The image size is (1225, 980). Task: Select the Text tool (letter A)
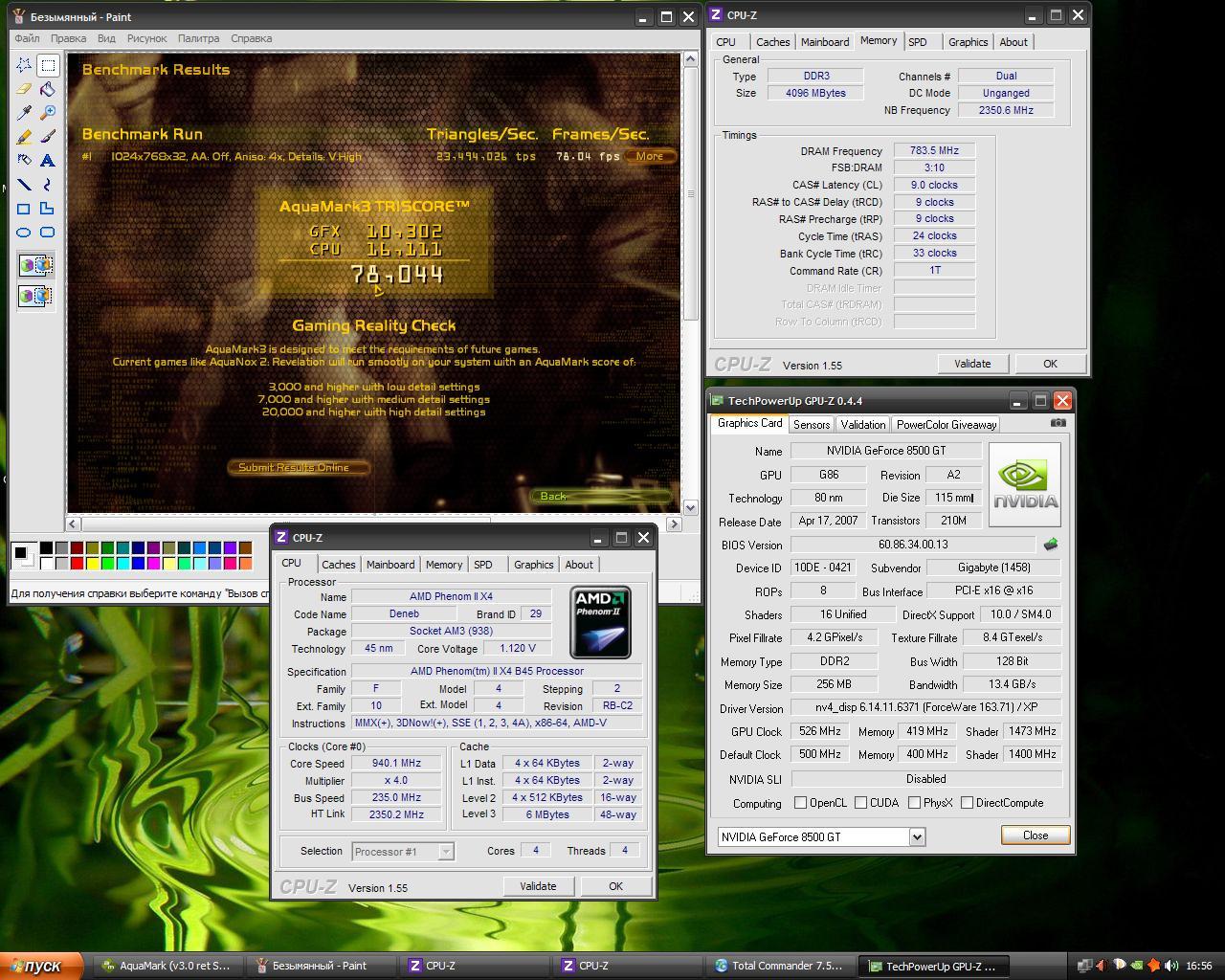click(x=48, y=161)
